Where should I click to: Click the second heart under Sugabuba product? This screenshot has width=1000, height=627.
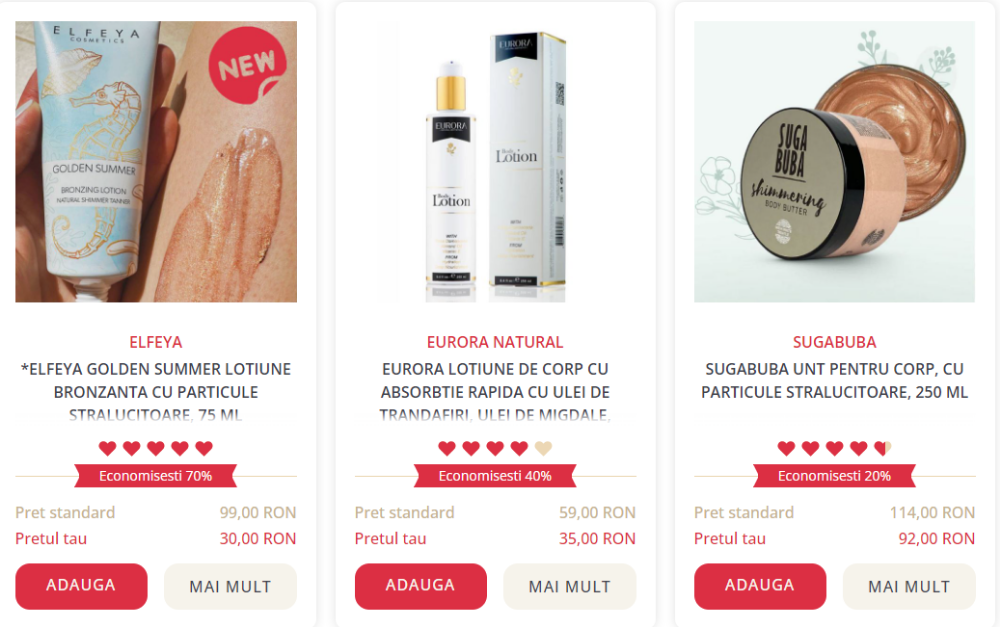(811, 448)
